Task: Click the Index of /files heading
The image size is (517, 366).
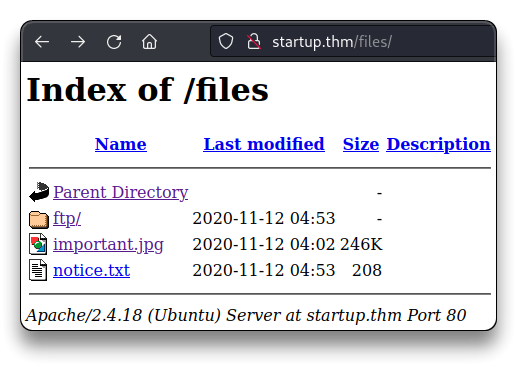Action: pyautogui.click(x=148, y=89)
